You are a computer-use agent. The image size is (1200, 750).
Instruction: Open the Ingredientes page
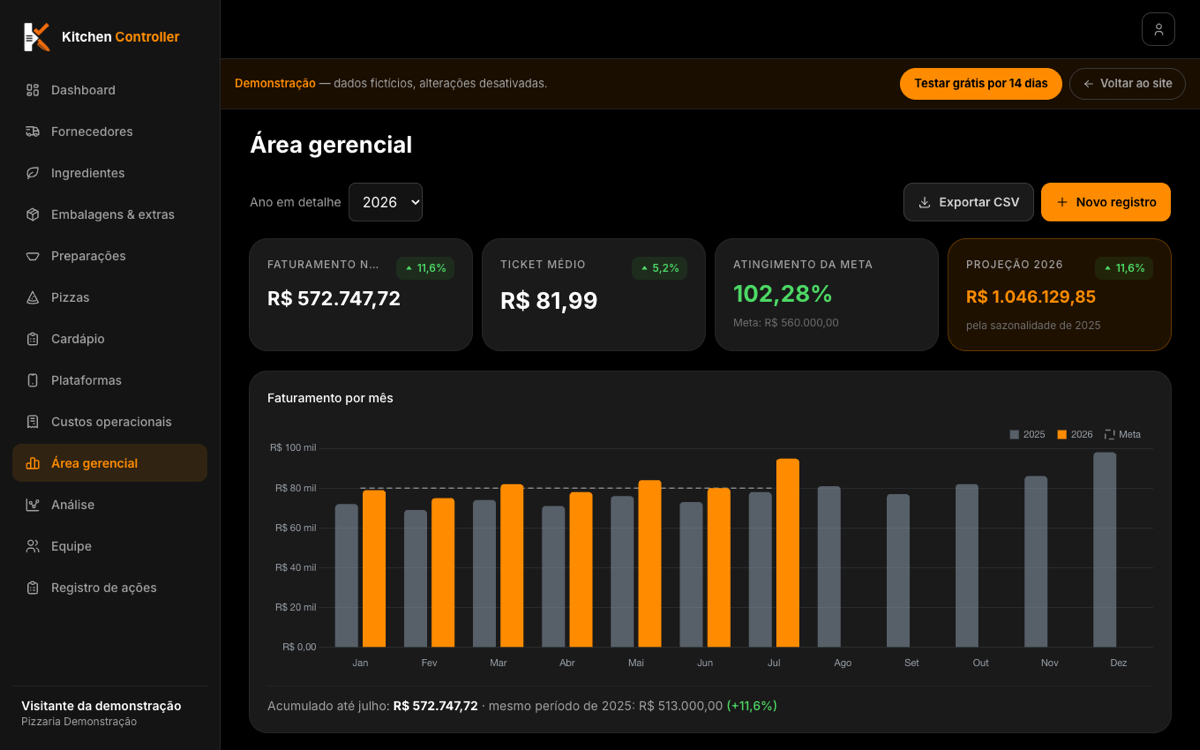point(109,173)
